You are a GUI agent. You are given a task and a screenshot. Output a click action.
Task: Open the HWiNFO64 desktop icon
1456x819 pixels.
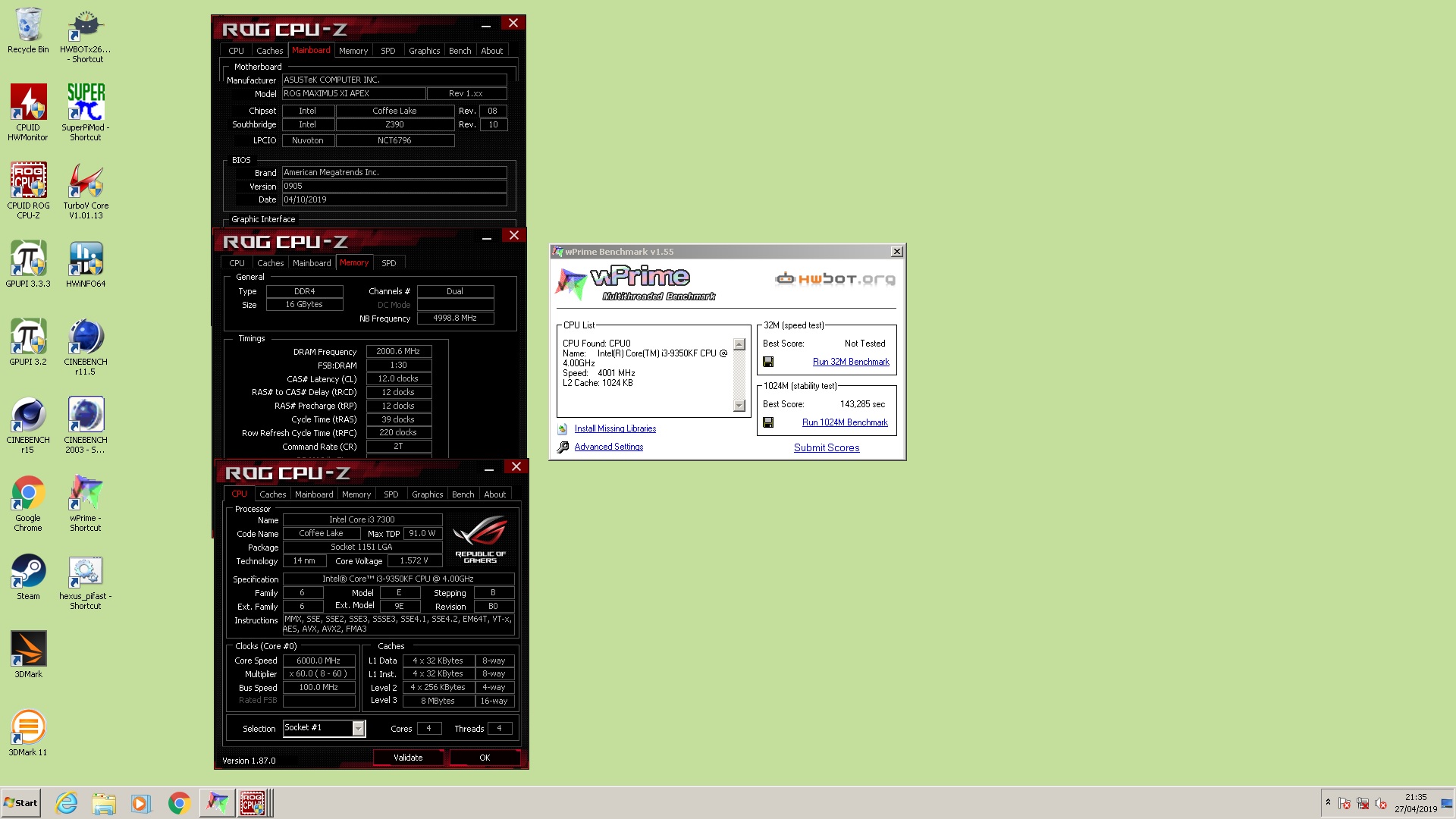[x=86, y=264]
